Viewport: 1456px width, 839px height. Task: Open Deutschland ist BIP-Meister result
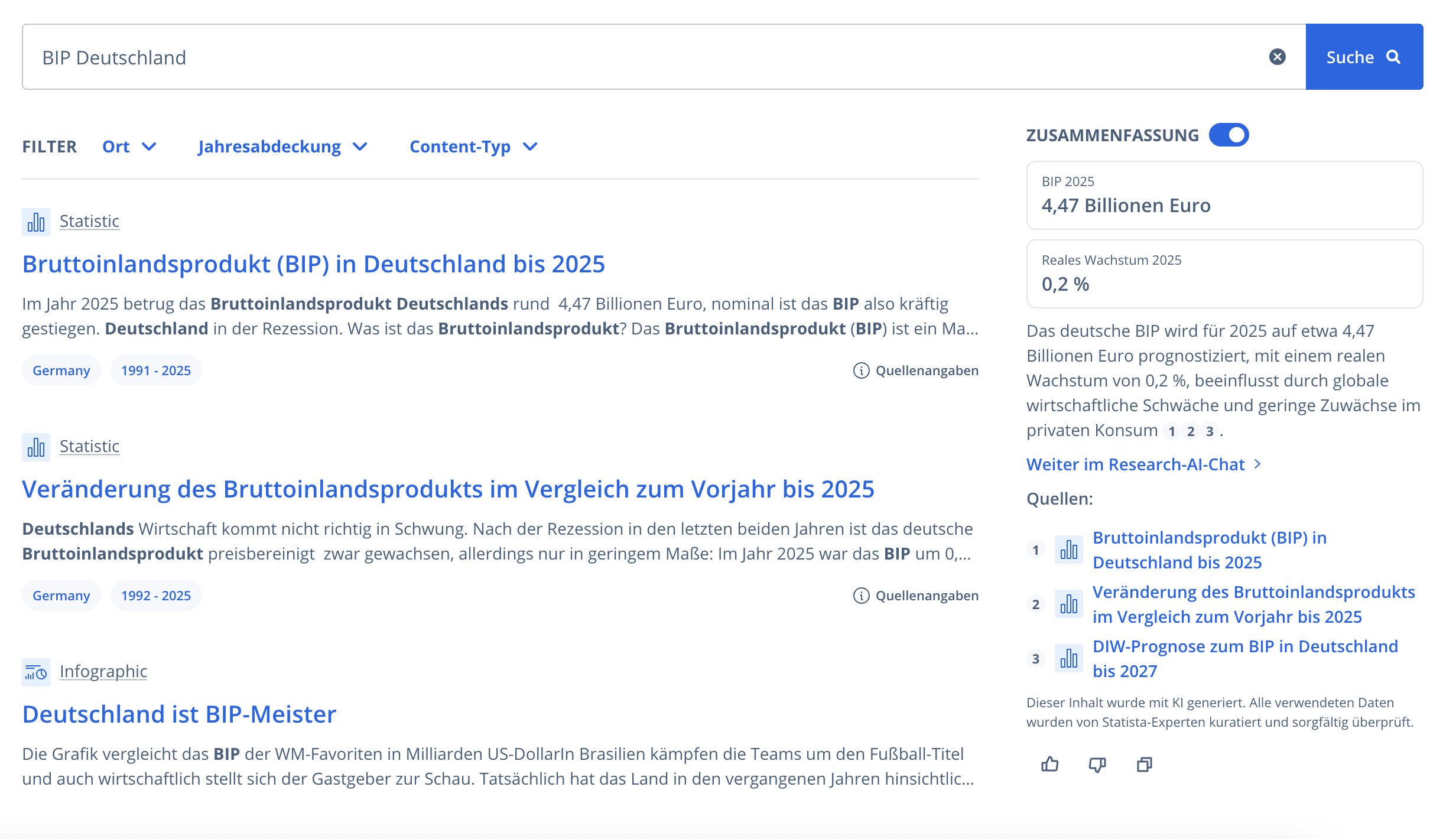coord(179,714)
